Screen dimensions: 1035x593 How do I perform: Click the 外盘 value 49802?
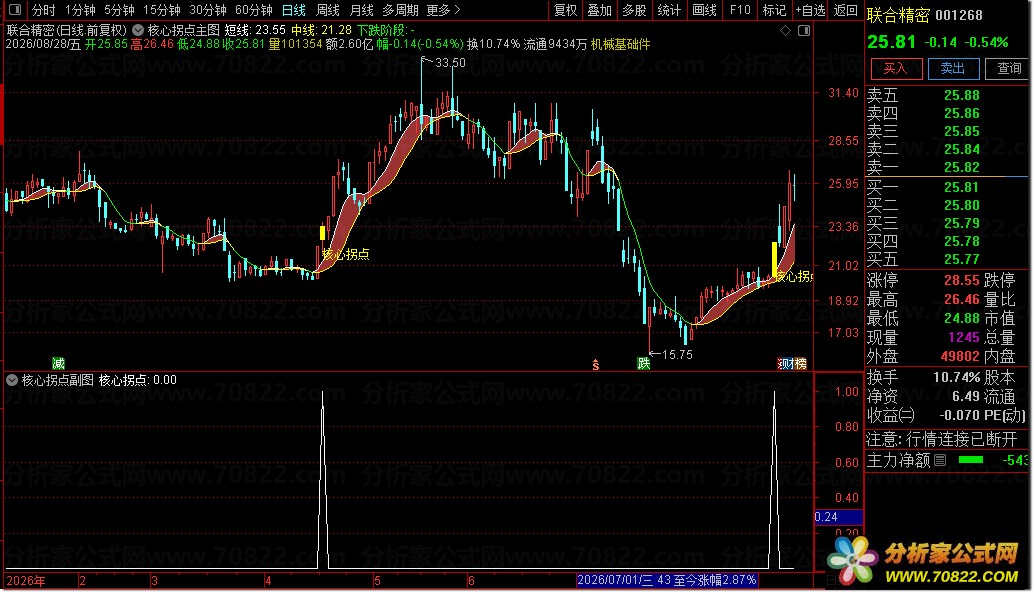[960, 357]
